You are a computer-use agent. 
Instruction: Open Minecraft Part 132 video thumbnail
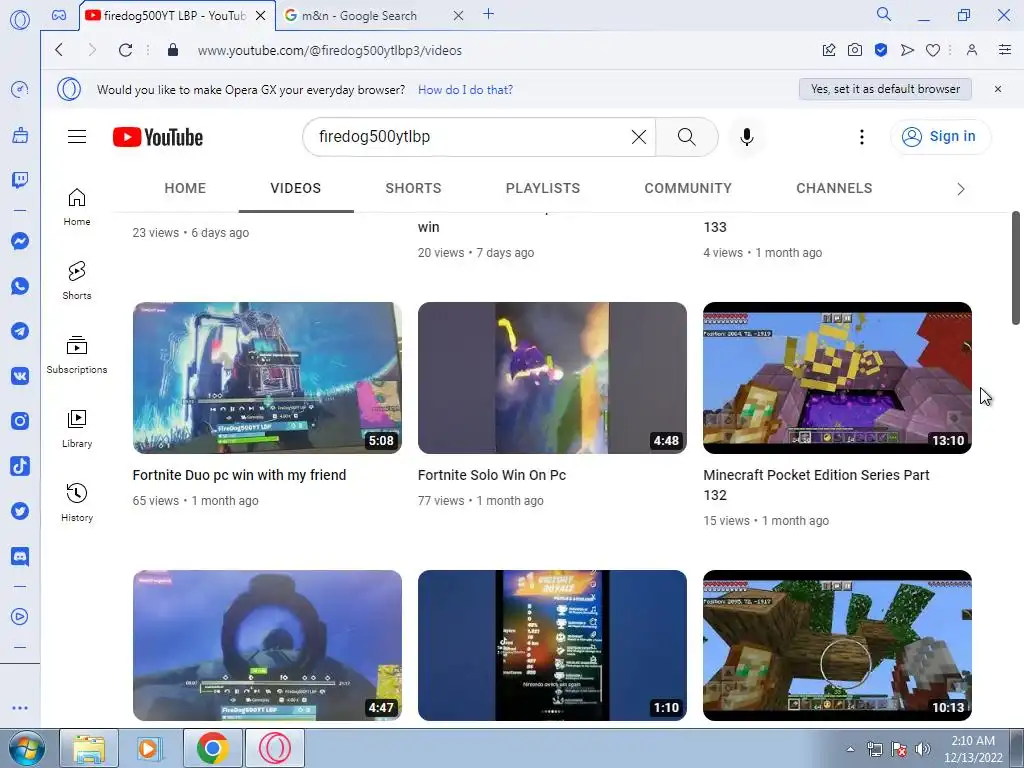point(837,377)
